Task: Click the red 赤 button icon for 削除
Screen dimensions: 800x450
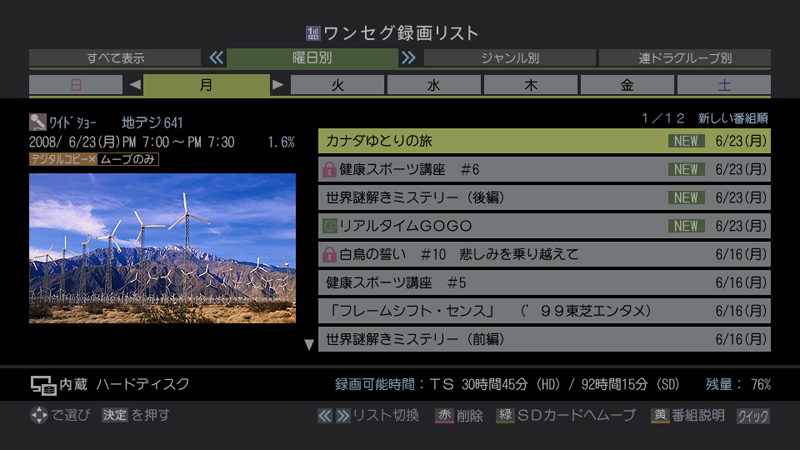Action: (x=444, y=416)
